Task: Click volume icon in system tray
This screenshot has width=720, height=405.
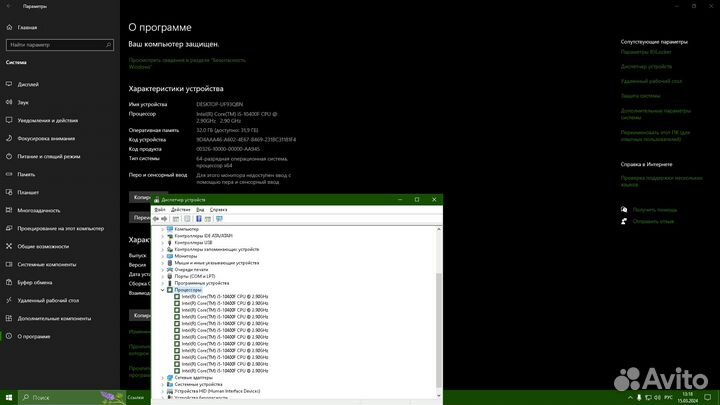Action: (x=657, y=398)
